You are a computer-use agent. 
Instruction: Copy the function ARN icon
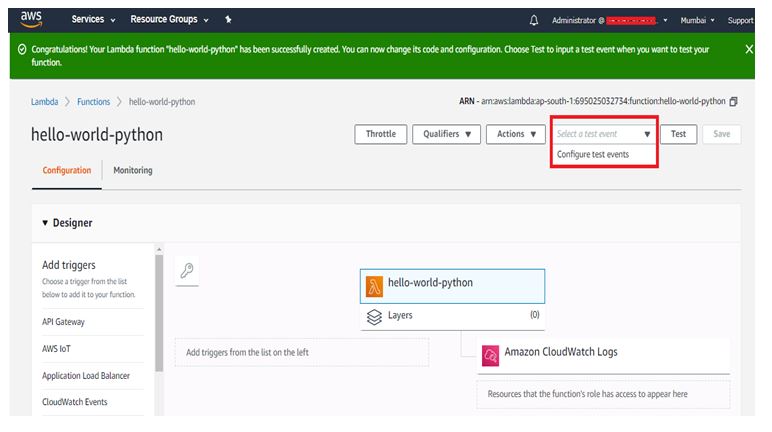[x=734, y=101]
